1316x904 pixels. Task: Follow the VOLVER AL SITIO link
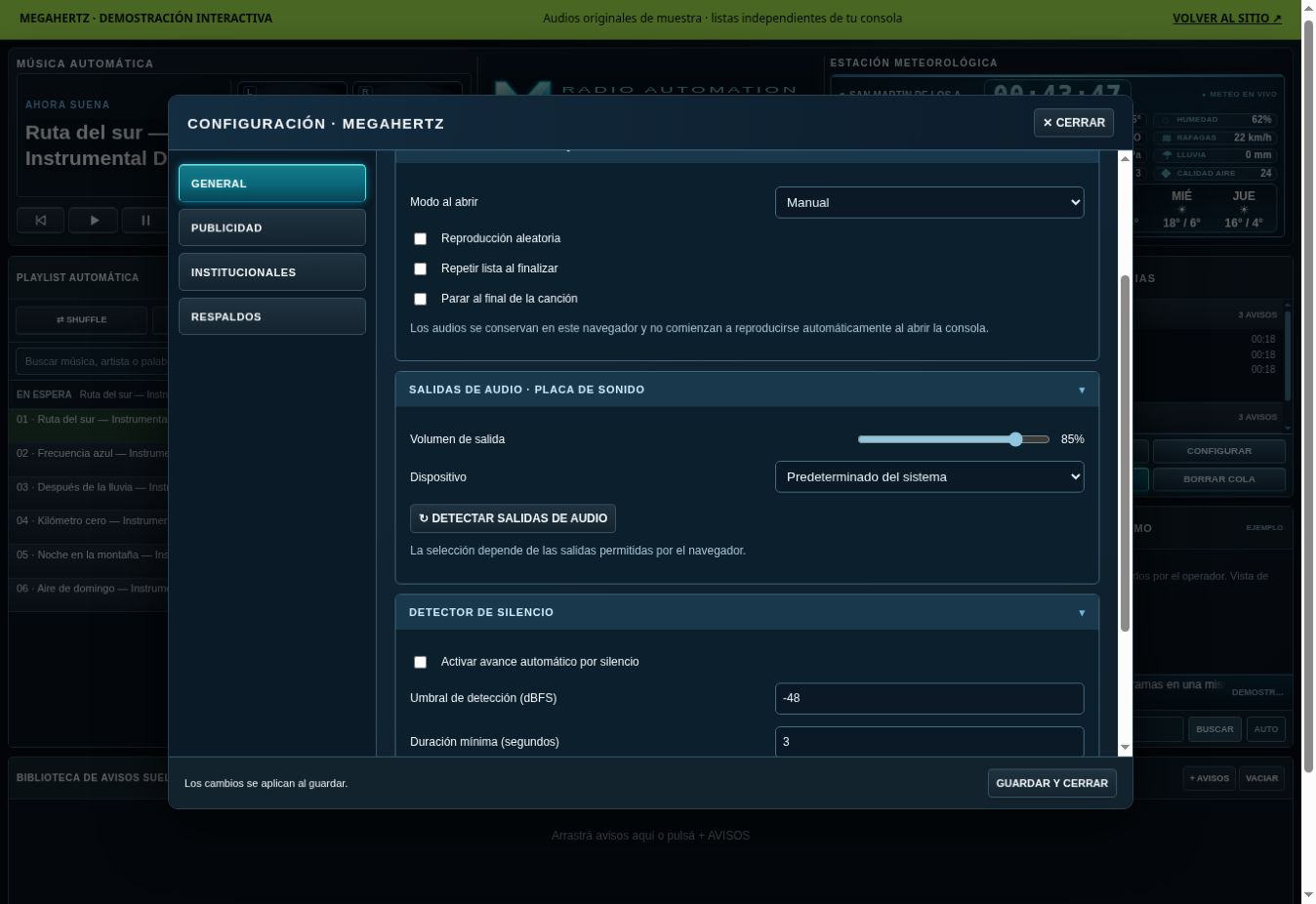click(1227, 18)
